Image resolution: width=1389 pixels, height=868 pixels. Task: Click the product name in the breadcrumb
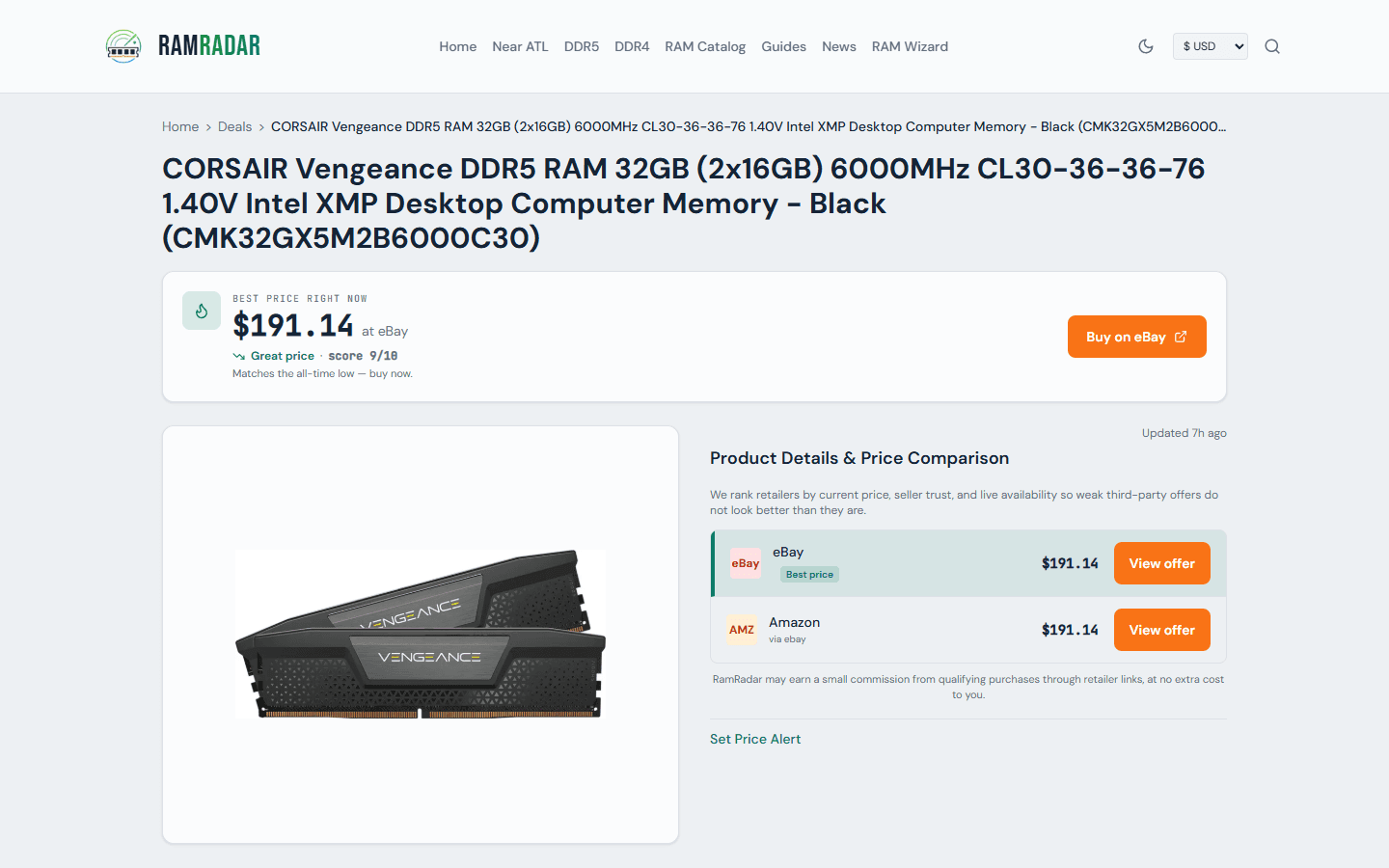pos(749,126)
